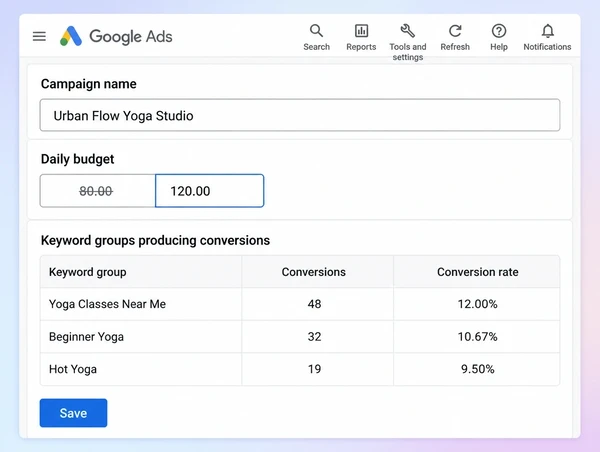Screen dimensions: 600x452
Task: Click the 10.67% conversion rate
Action: point(477,336)
